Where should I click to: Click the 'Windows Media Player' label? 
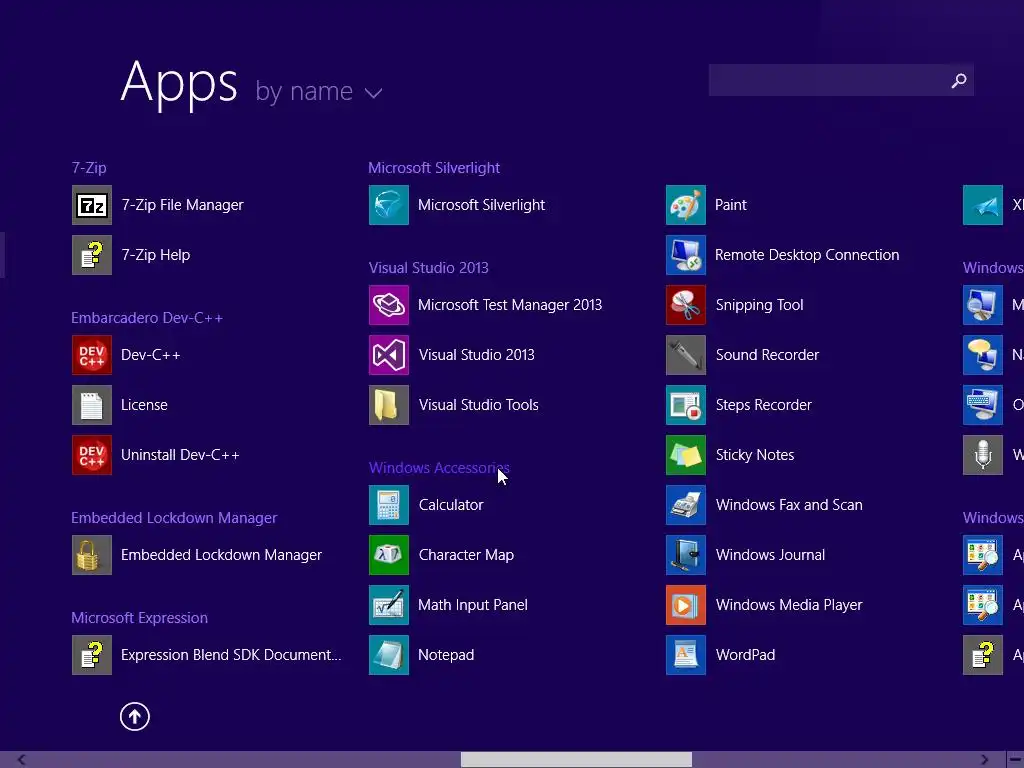pos(789,605)
